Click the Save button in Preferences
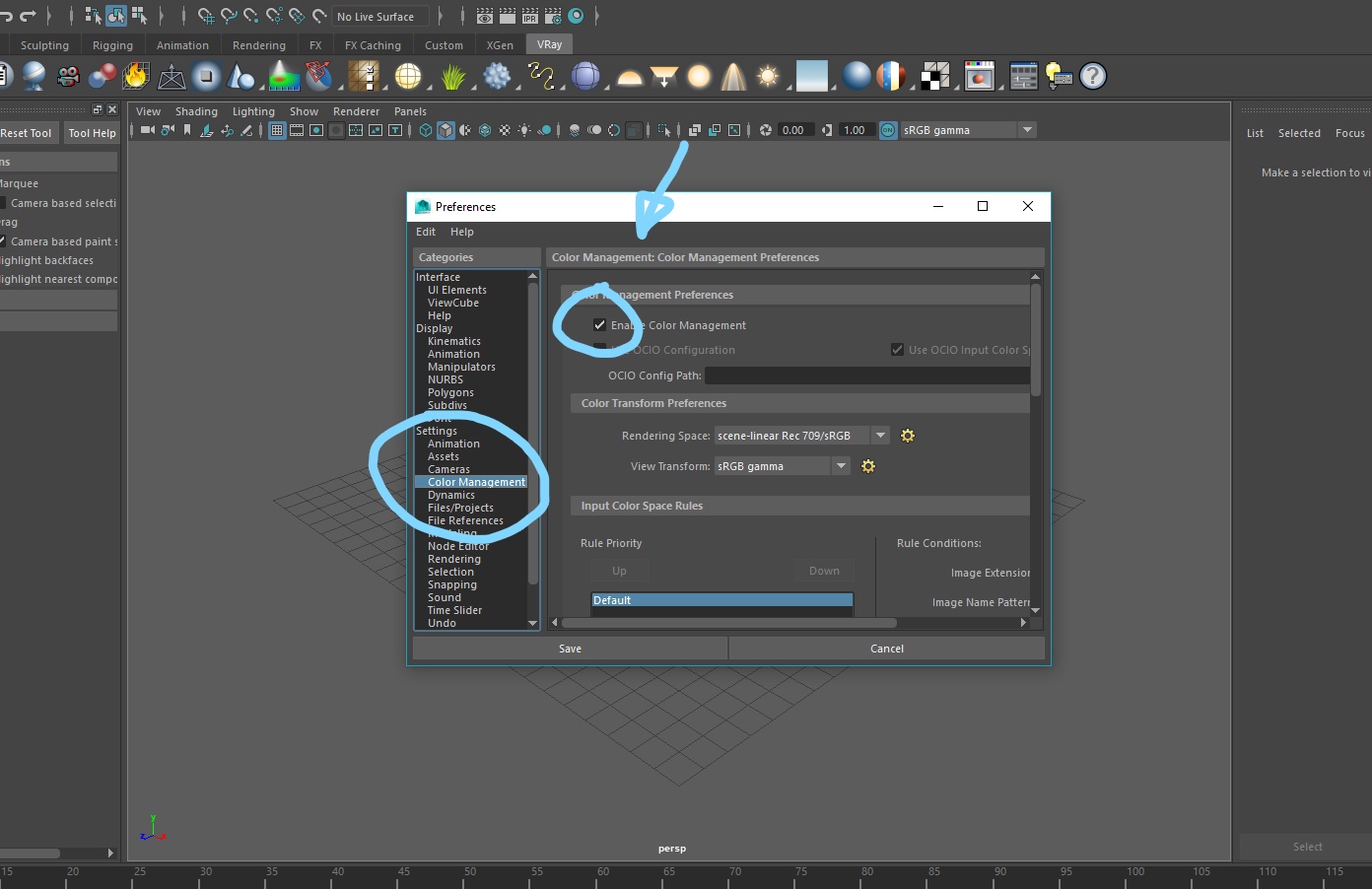The image size is (1372, 889). (x=570, y=649)
